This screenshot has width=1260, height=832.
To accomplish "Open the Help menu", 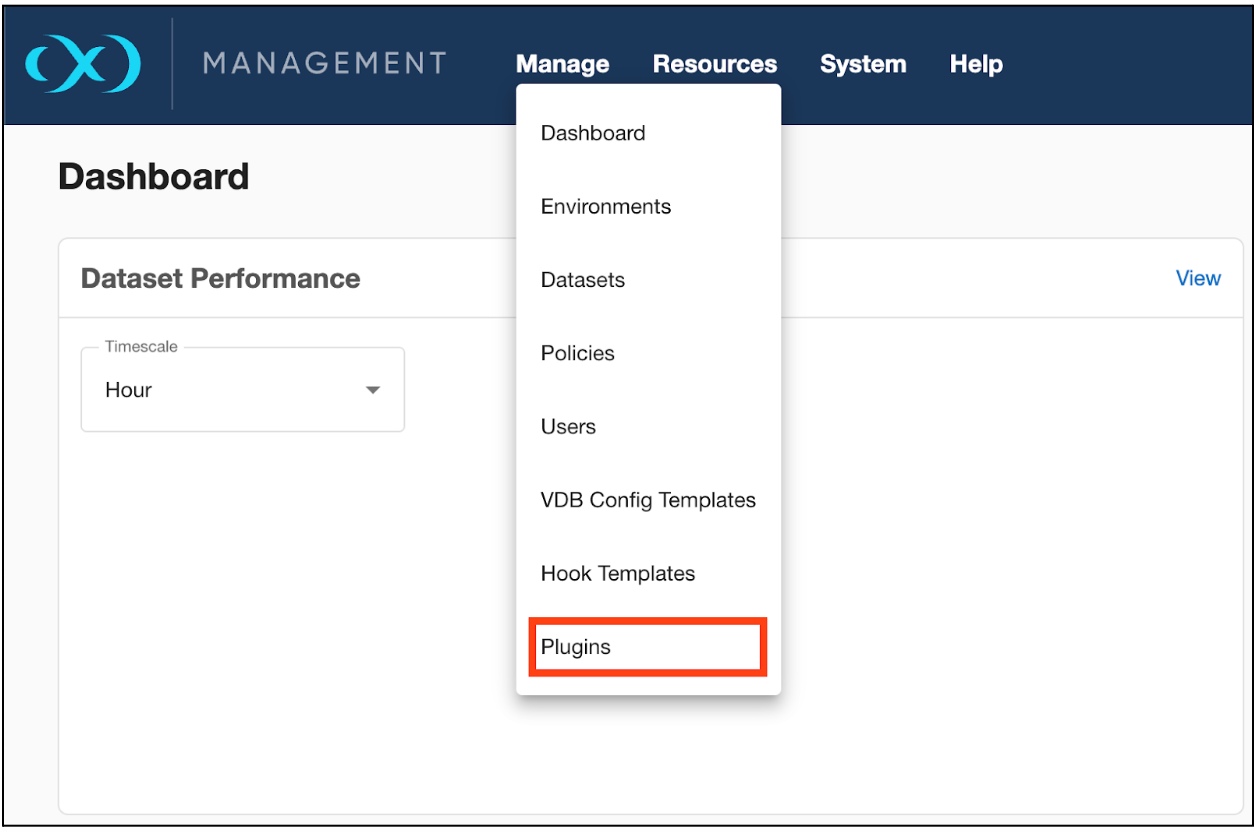I will (975, 63).
